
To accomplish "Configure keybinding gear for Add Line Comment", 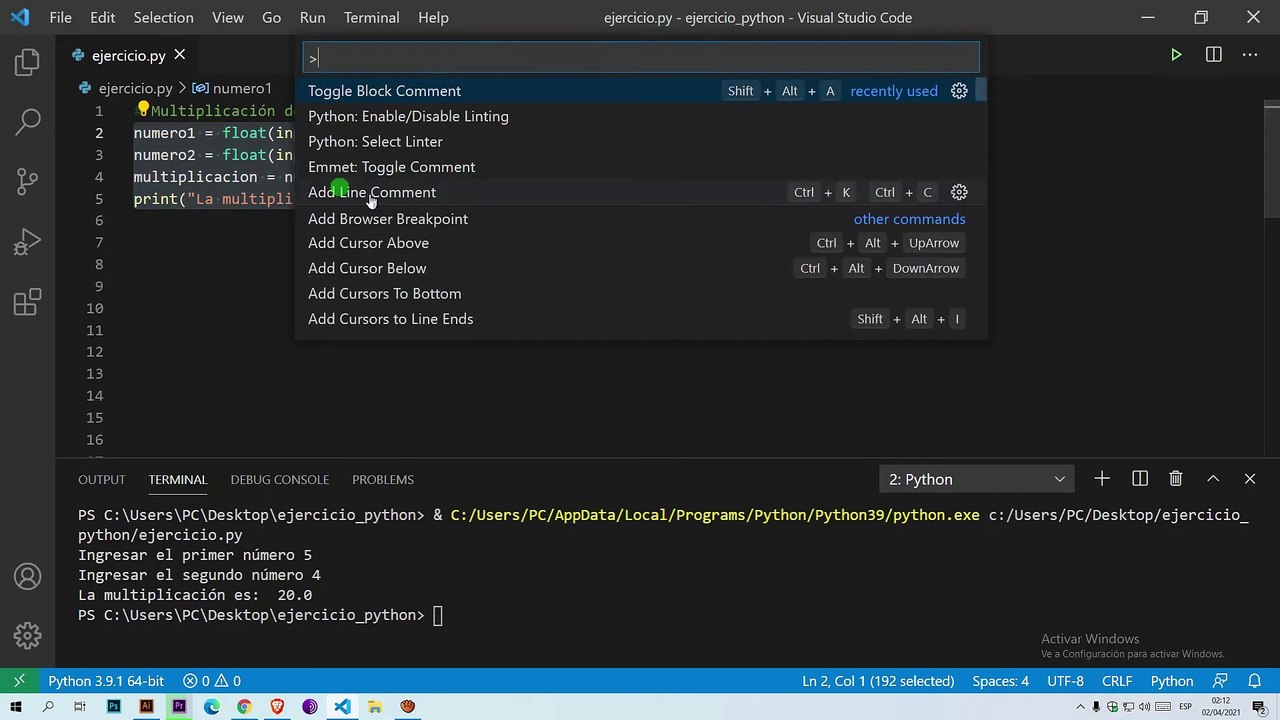I will click(959, 192).
